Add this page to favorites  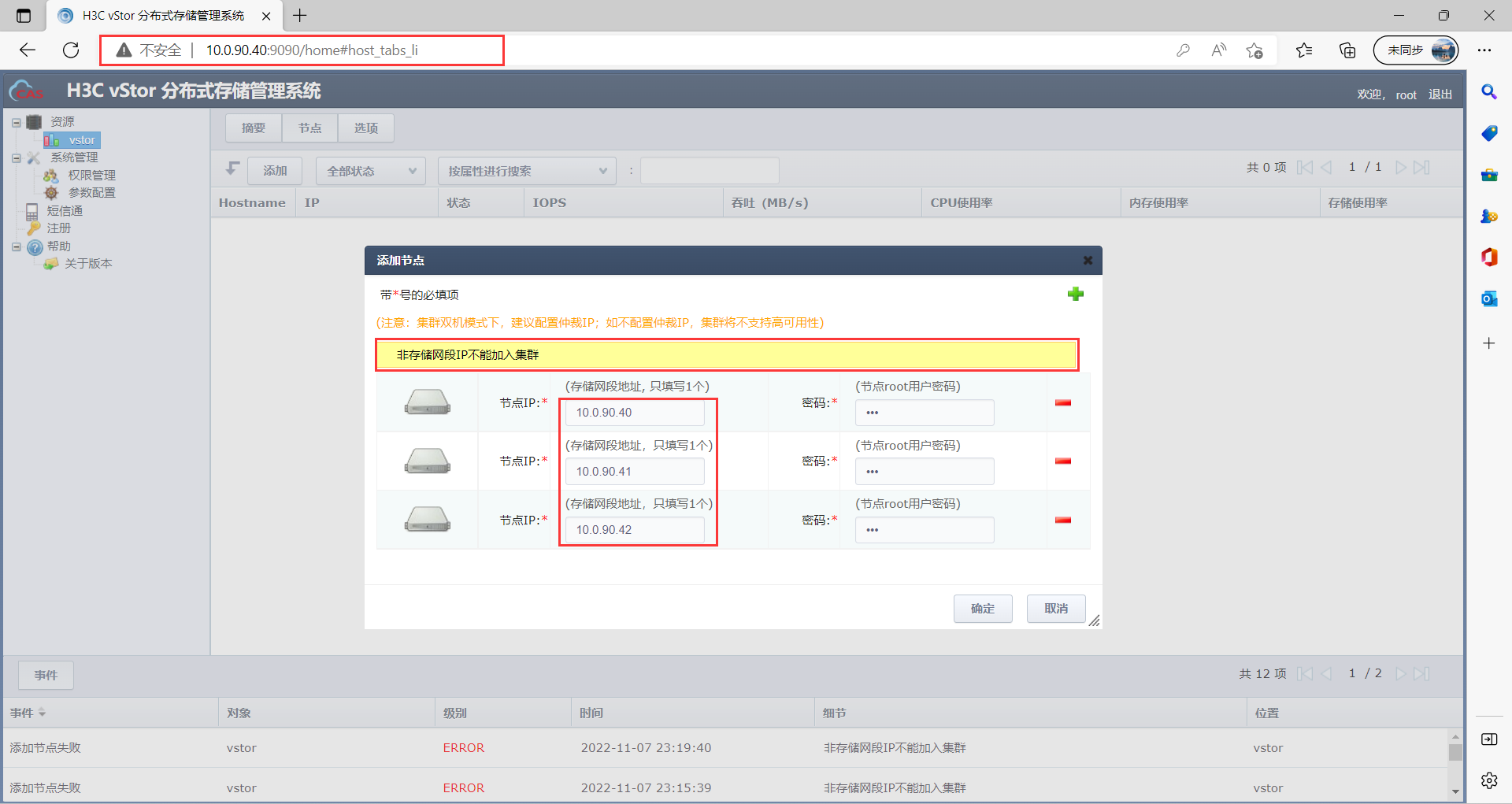1254,50
